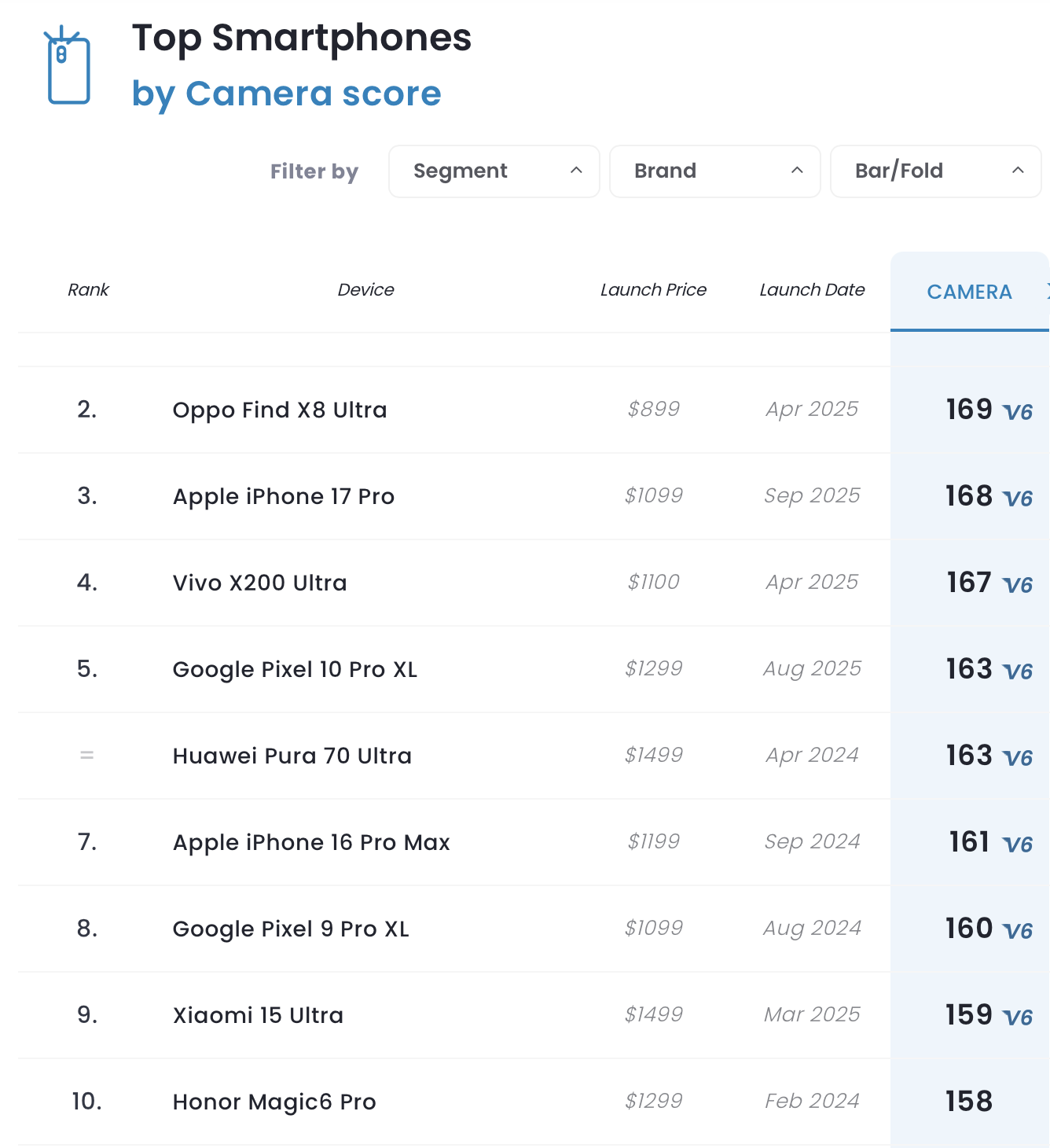Select the CAMERA score tab
The width and height of the screenshot is (1050, 1148).
click(969, 292)
